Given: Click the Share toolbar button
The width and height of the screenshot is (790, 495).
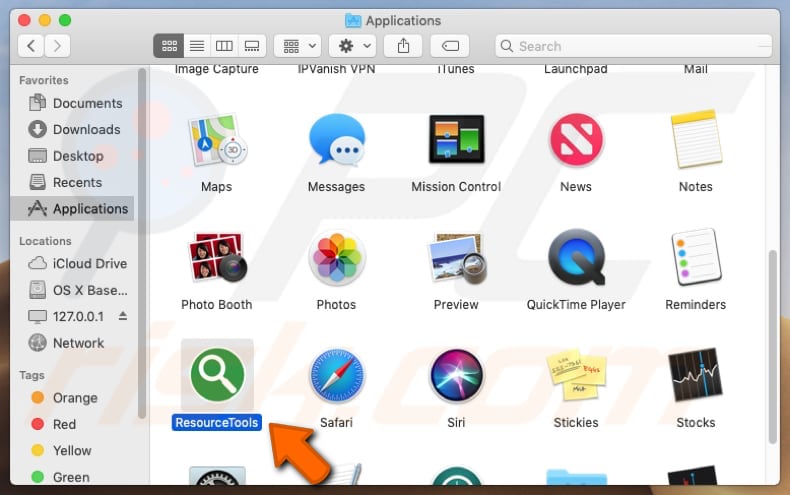Looking at the screenshot, I should 404,45.
